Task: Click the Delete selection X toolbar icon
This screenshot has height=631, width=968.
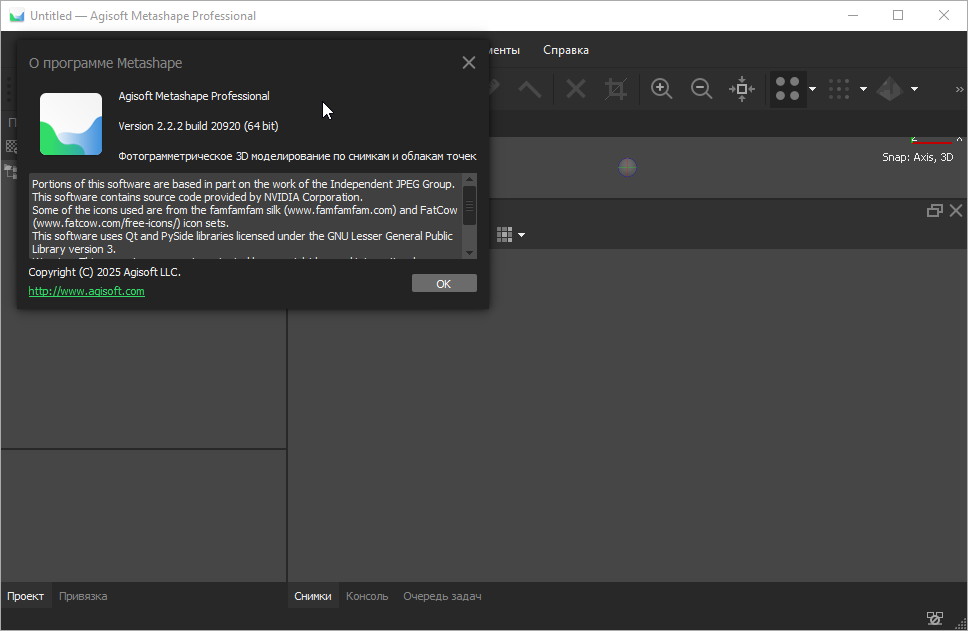Action: [575, 89]
